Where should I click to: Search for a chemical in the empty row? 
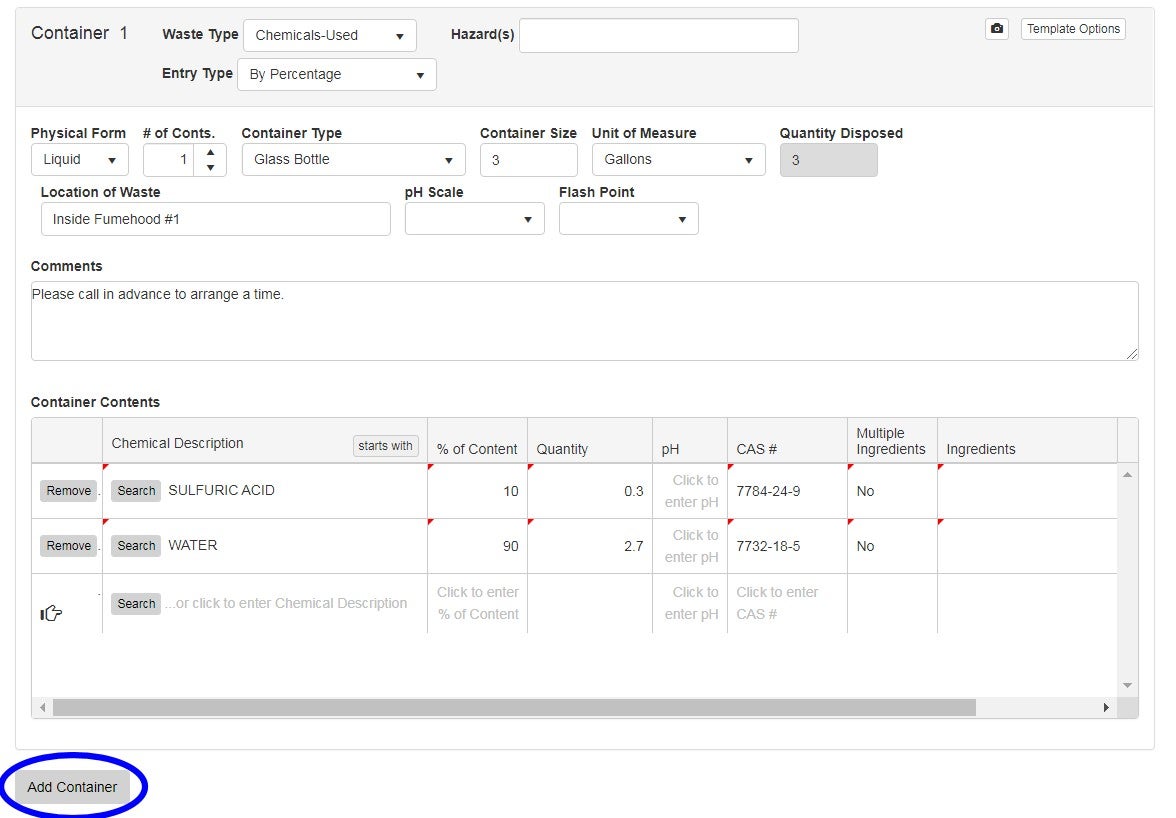click(135, 603)
